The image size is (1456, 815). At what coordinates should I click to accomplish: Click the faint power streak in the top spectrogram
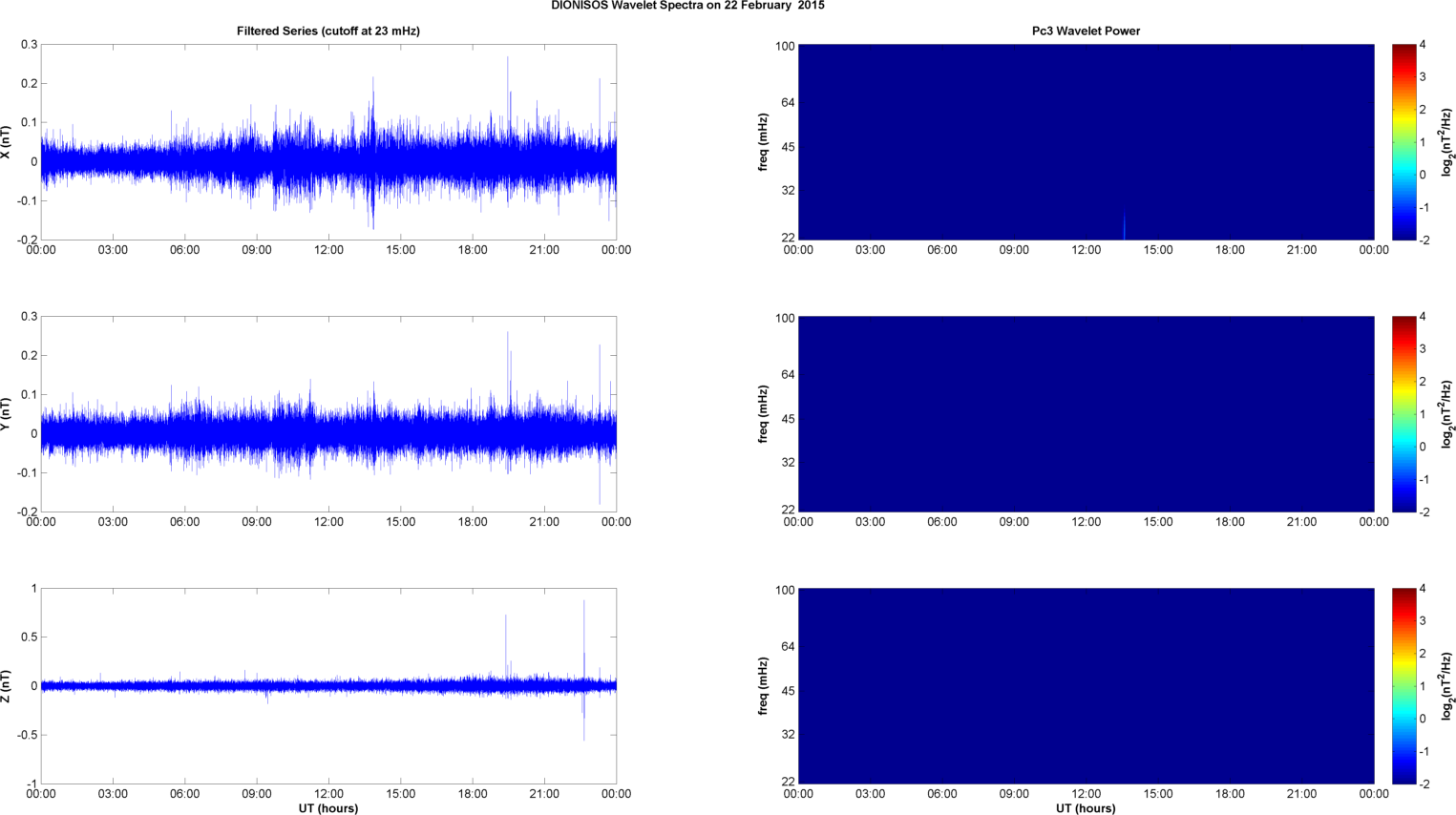click(x=1124, y=226)
